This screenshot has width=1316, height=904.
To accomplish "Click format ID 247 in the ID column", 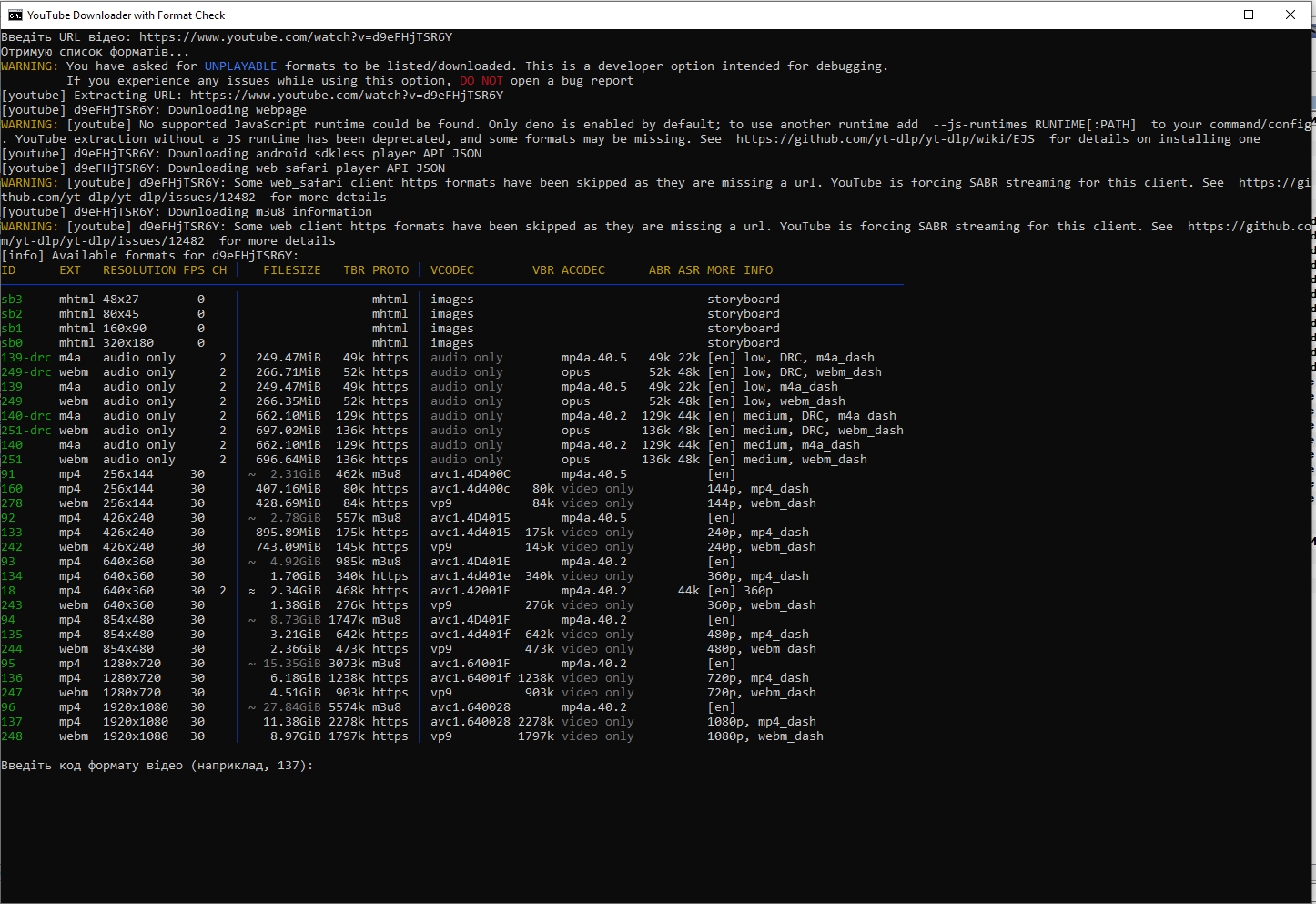I will (12, 693).
